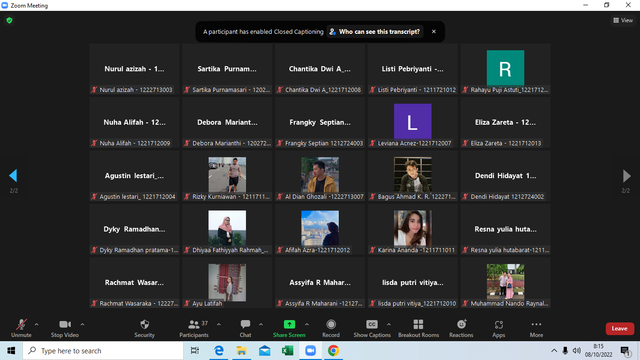Show closed captions
This screenshot has width=640, height=360.
(372, 328)
